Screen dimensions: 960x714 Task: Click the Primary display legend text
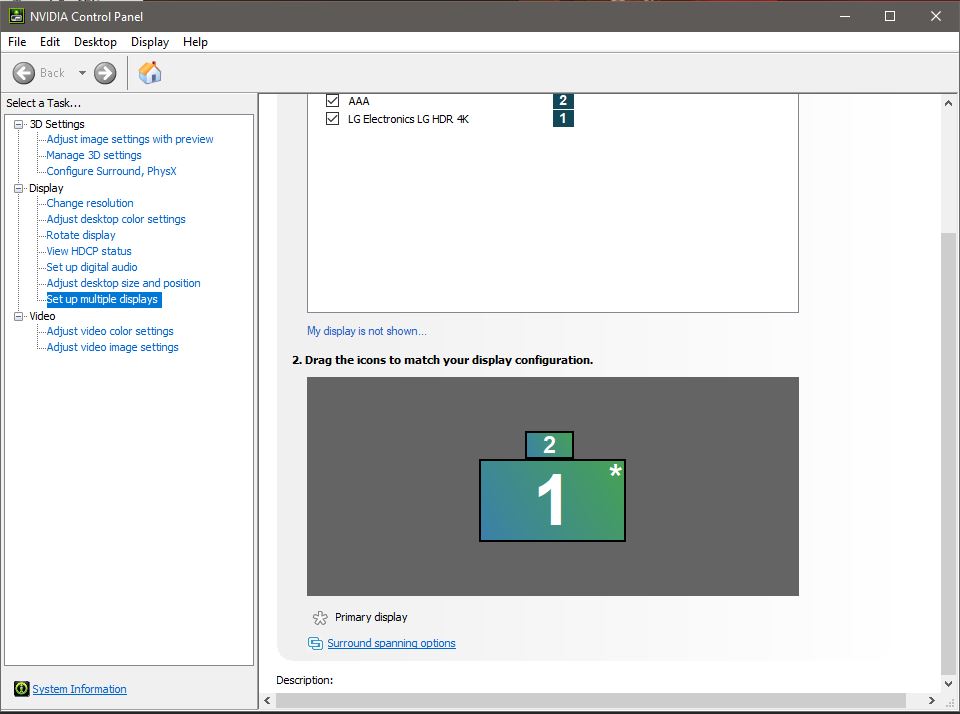tap(371, 617)
